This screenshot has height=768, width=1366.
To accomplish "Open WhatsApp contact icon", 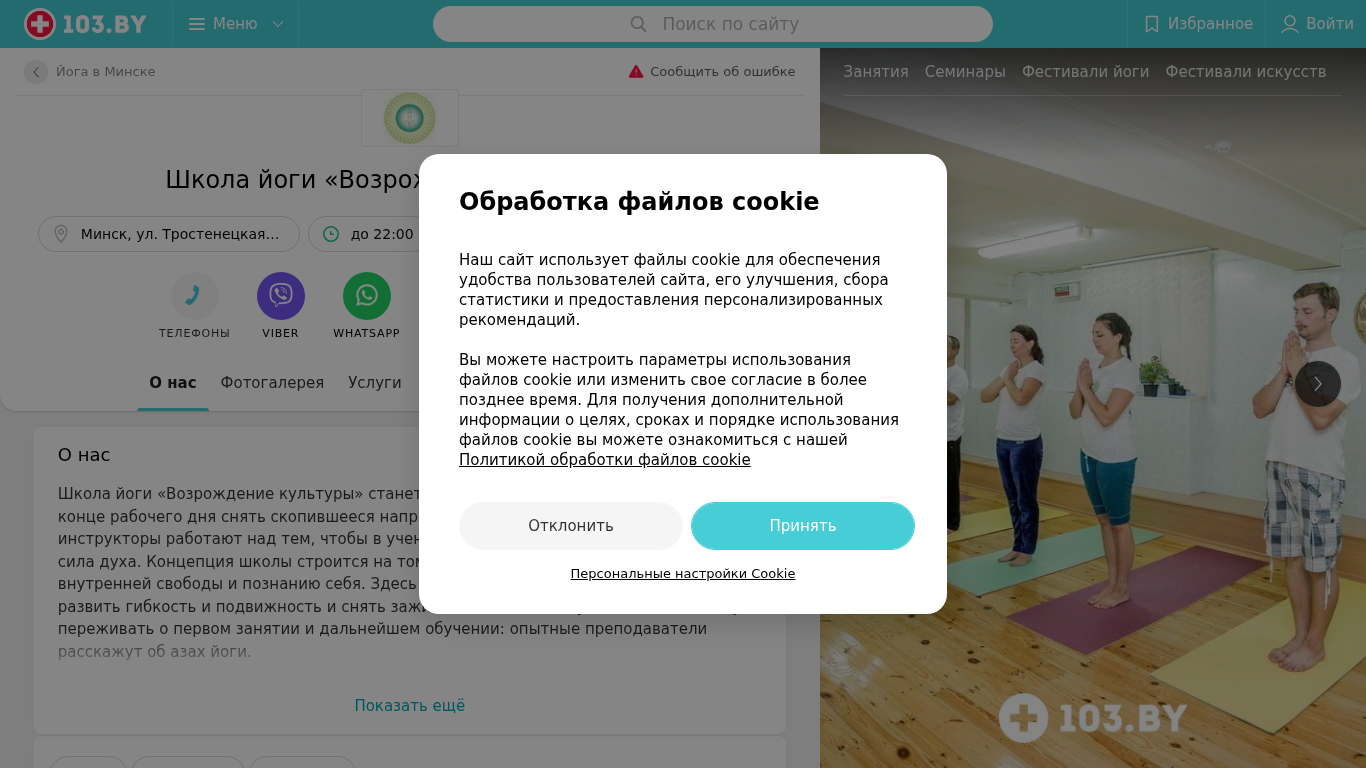I will (x=367, y=296).
